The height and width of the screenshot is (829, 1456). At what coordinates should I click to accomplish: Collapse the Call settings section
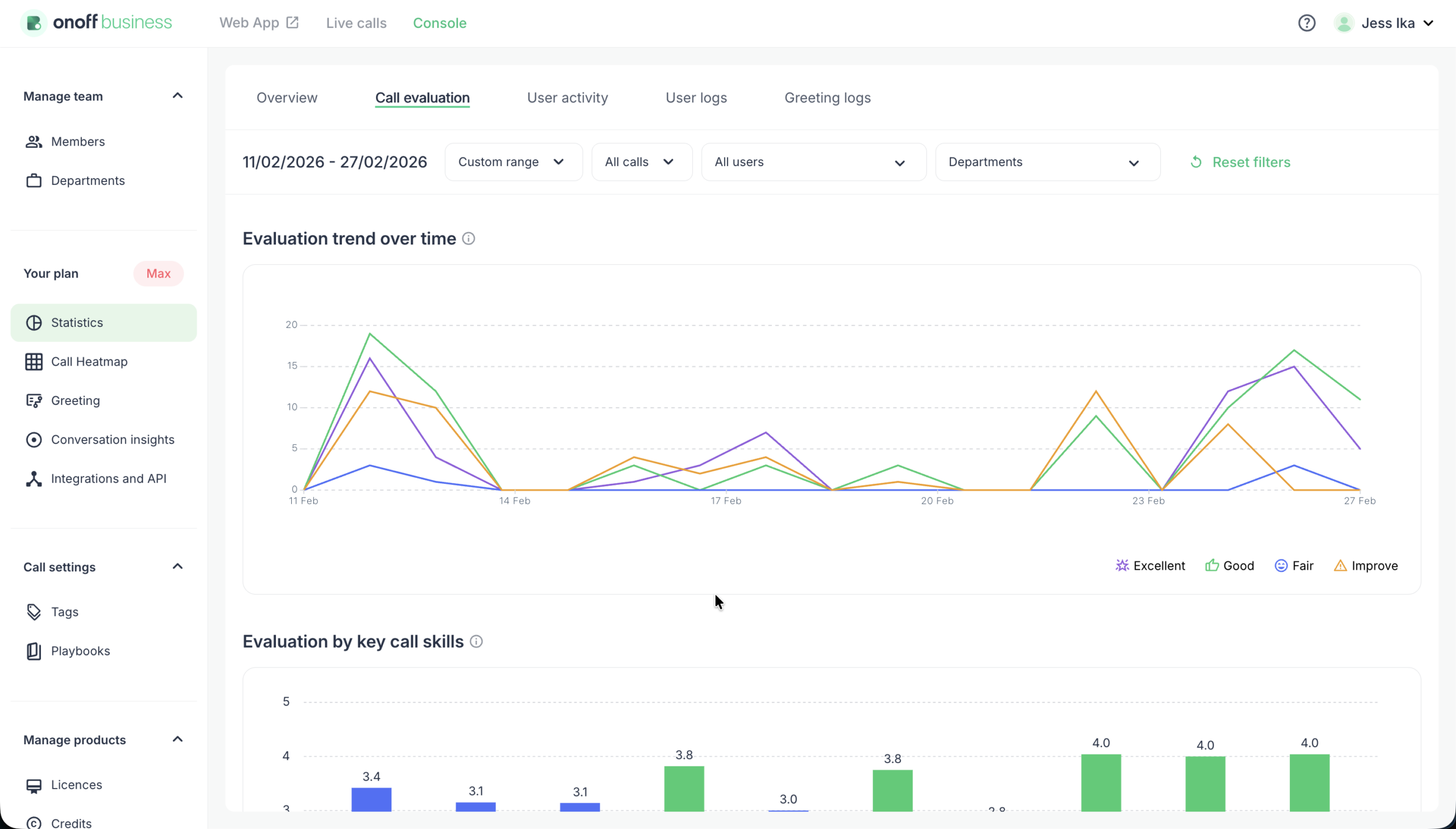(x=177, y=566)
